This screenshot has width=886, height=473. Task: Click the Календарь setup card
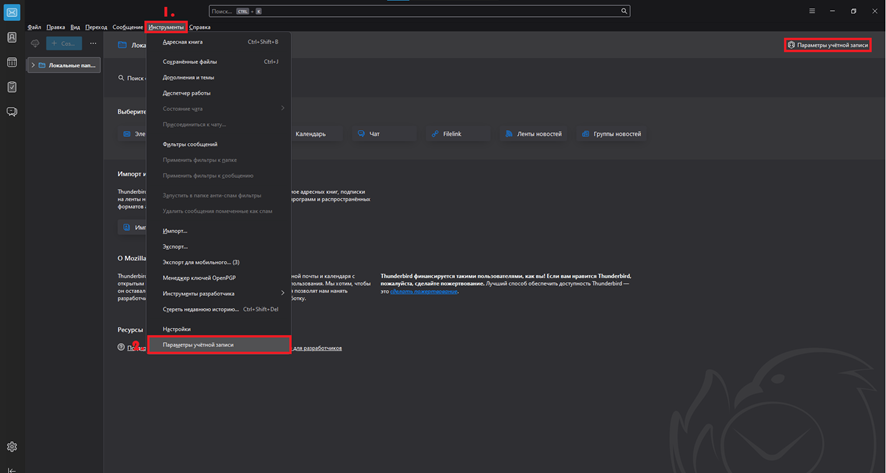click(316, 134)
